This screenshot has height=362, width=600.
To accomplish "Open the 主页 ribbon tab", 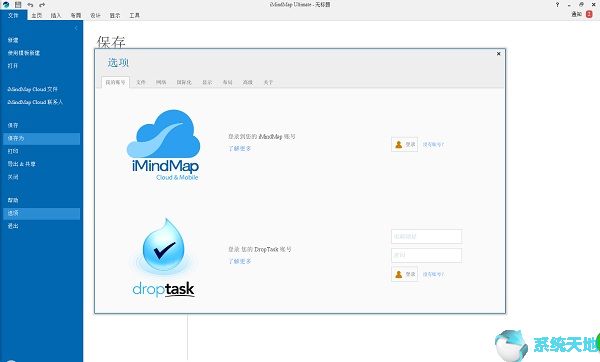I will (37, 15).
